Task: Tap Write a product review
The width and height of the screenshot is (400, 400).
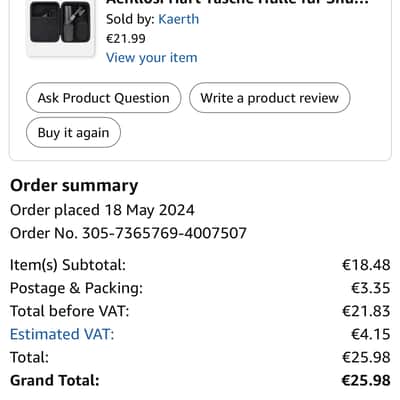Action: pyautogui.click(x=270, y=98)
